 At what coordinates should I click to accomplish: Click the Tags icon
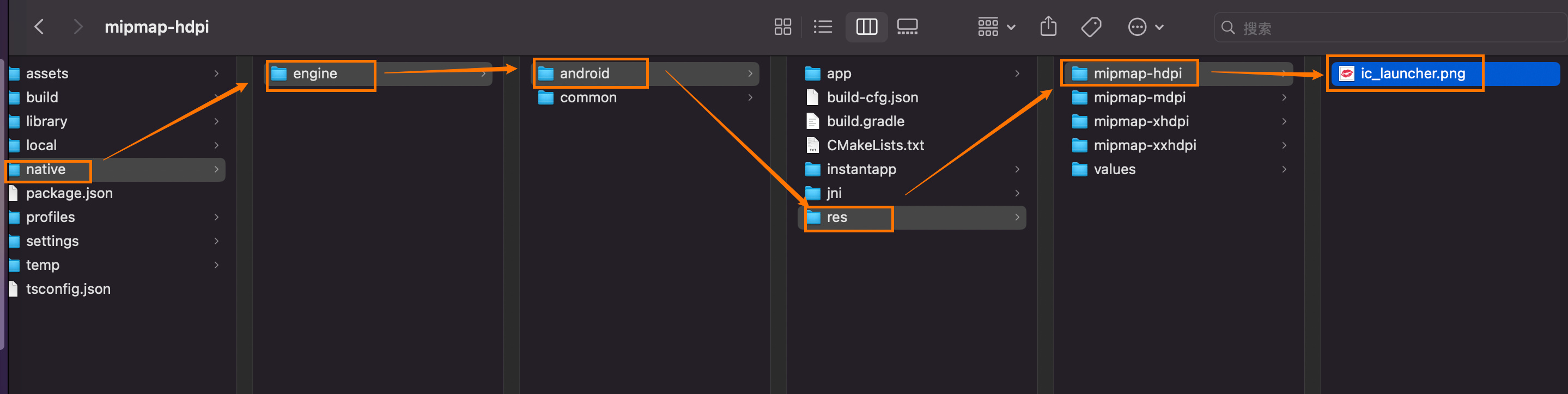tap(1091, 27)
